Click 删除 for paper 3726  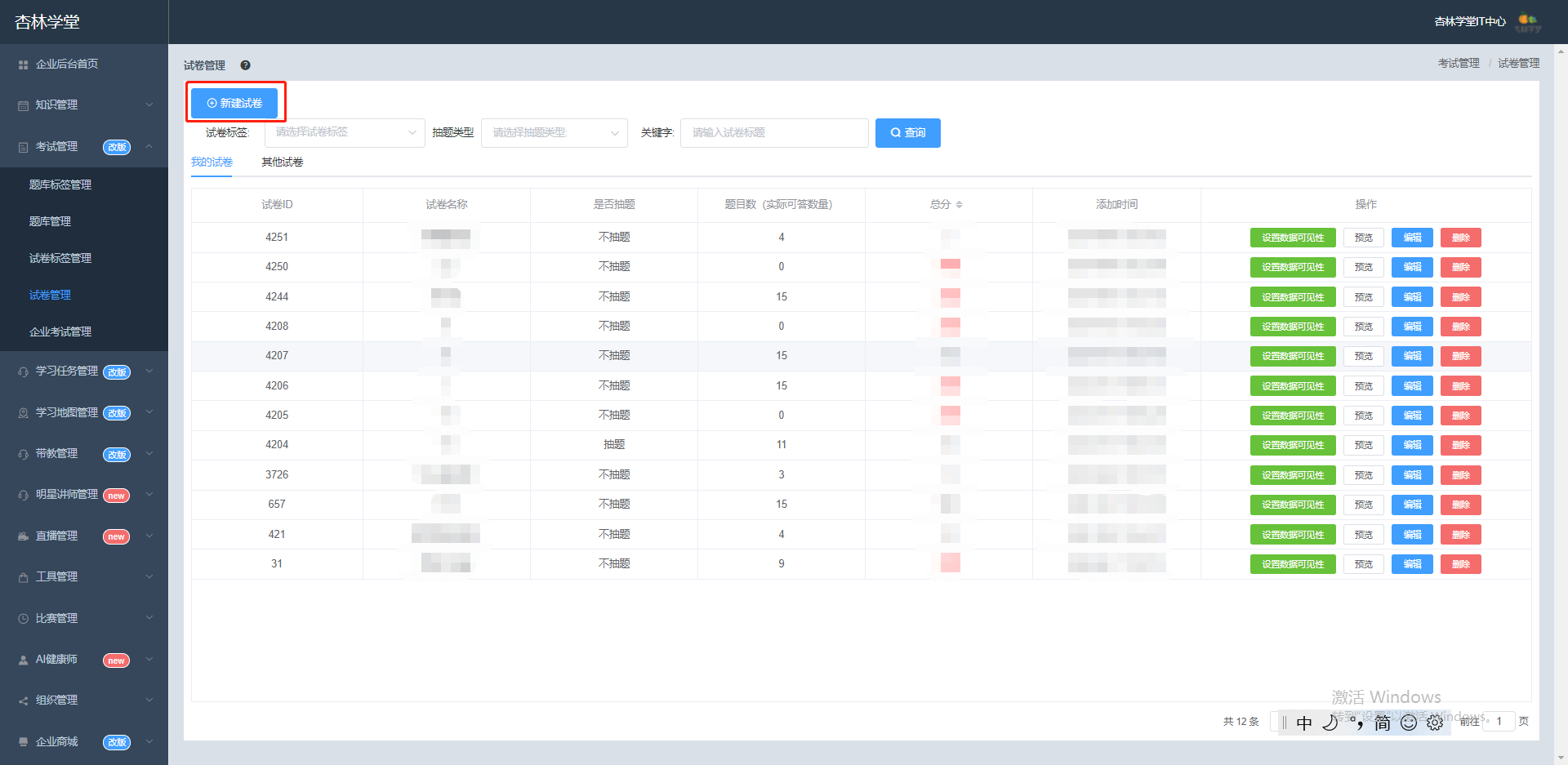click(1461, 475)
